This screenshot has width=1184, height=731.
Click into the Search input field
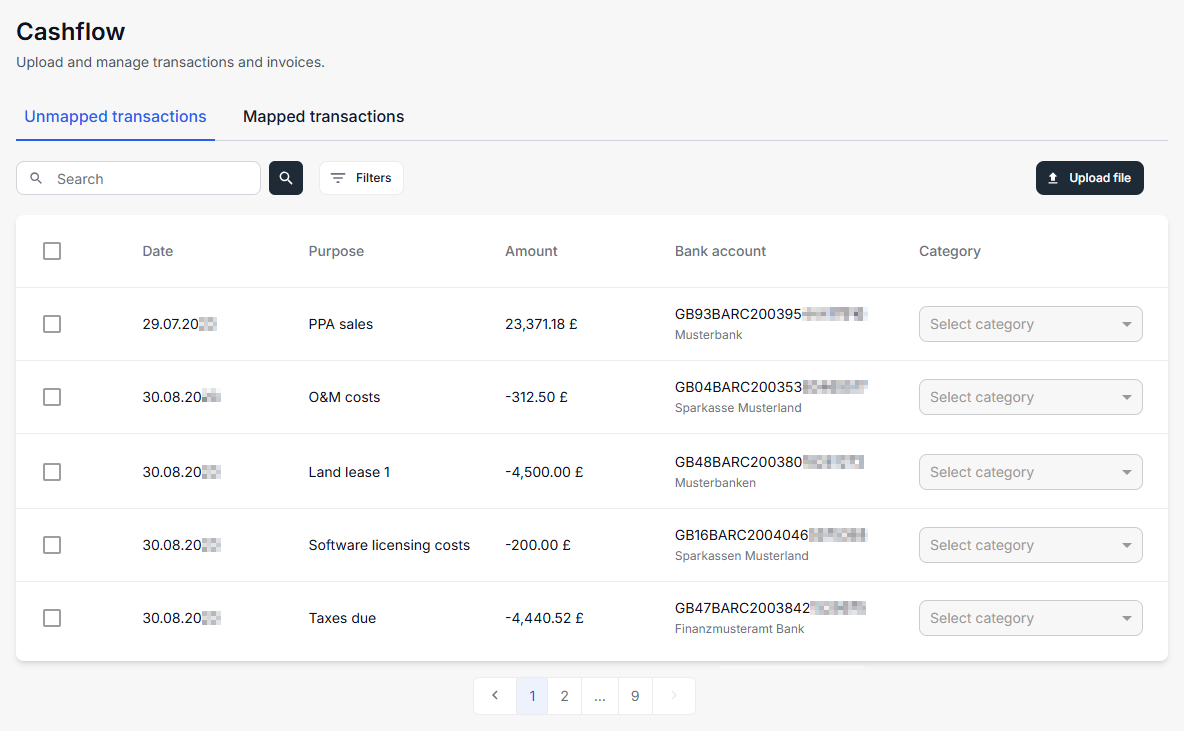pos(150,179)
